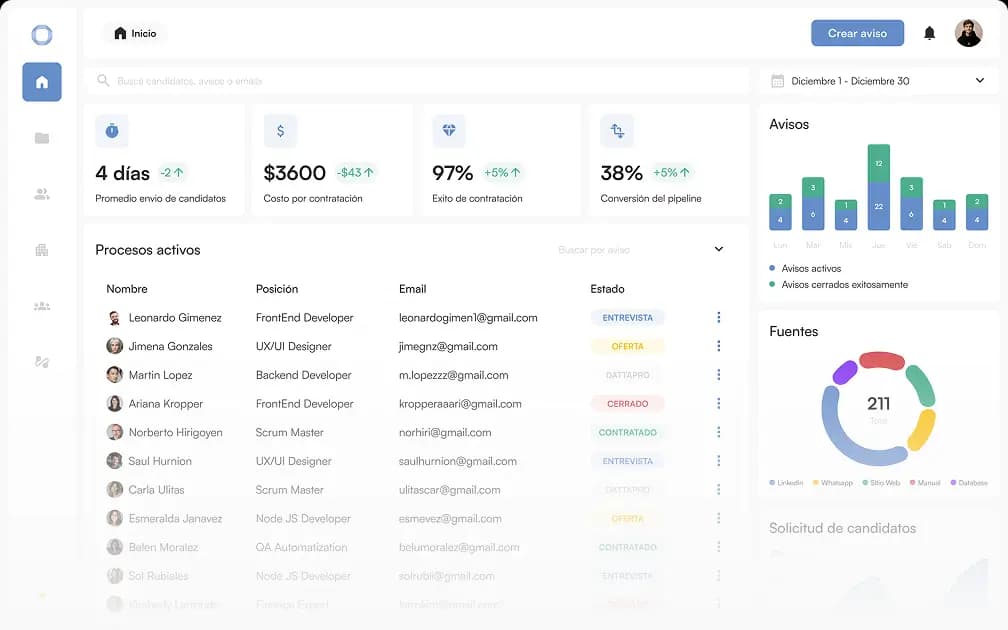Viewport: 1008px width, 630px height.
Task: Select the edit/pen icon at sidebar bottom
Action: tap(41, 362)
